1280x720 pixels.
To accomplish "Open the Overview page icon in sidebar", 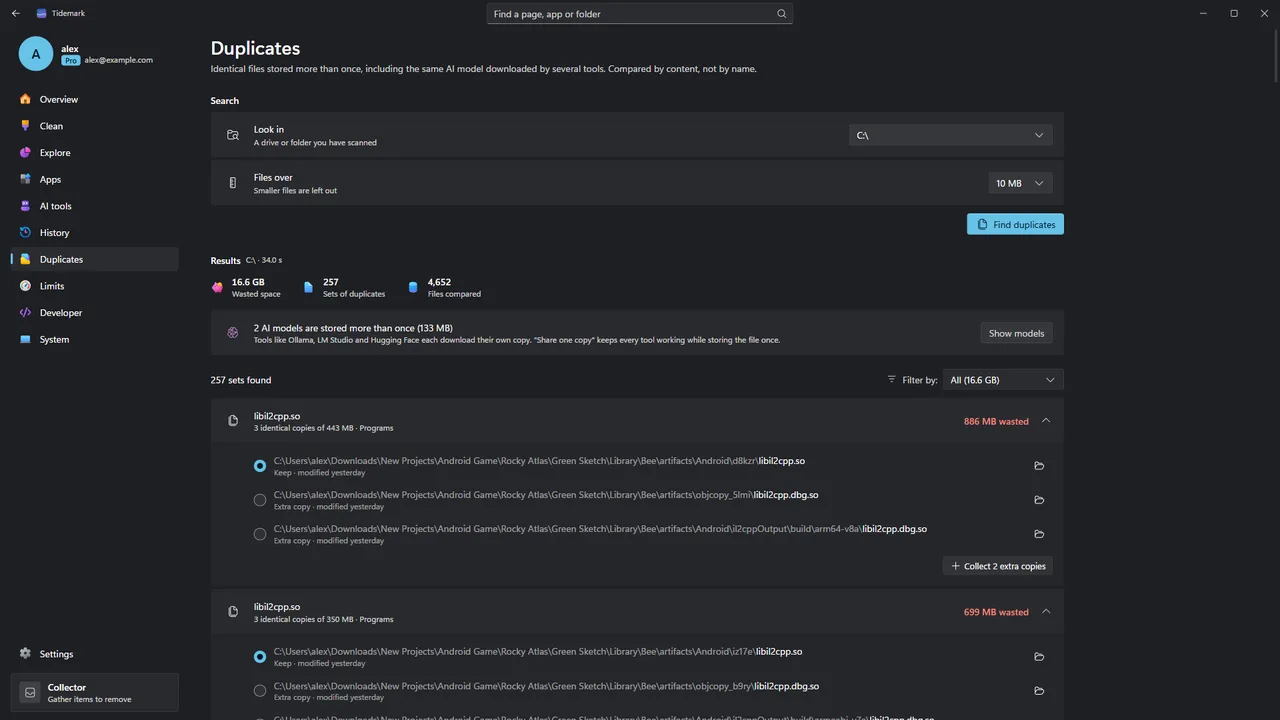I will click(26, 99).
